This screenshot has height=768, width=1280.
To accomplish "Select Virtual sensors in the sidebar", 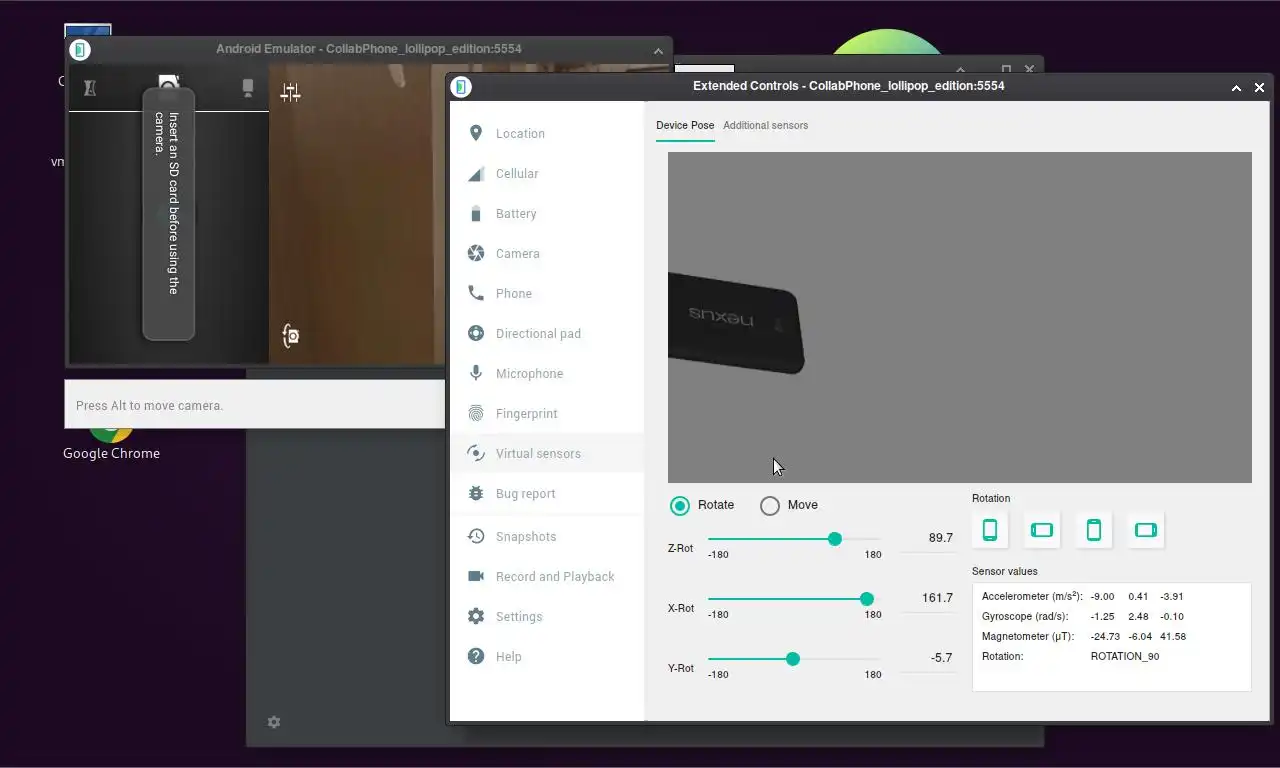I will 546,453.
